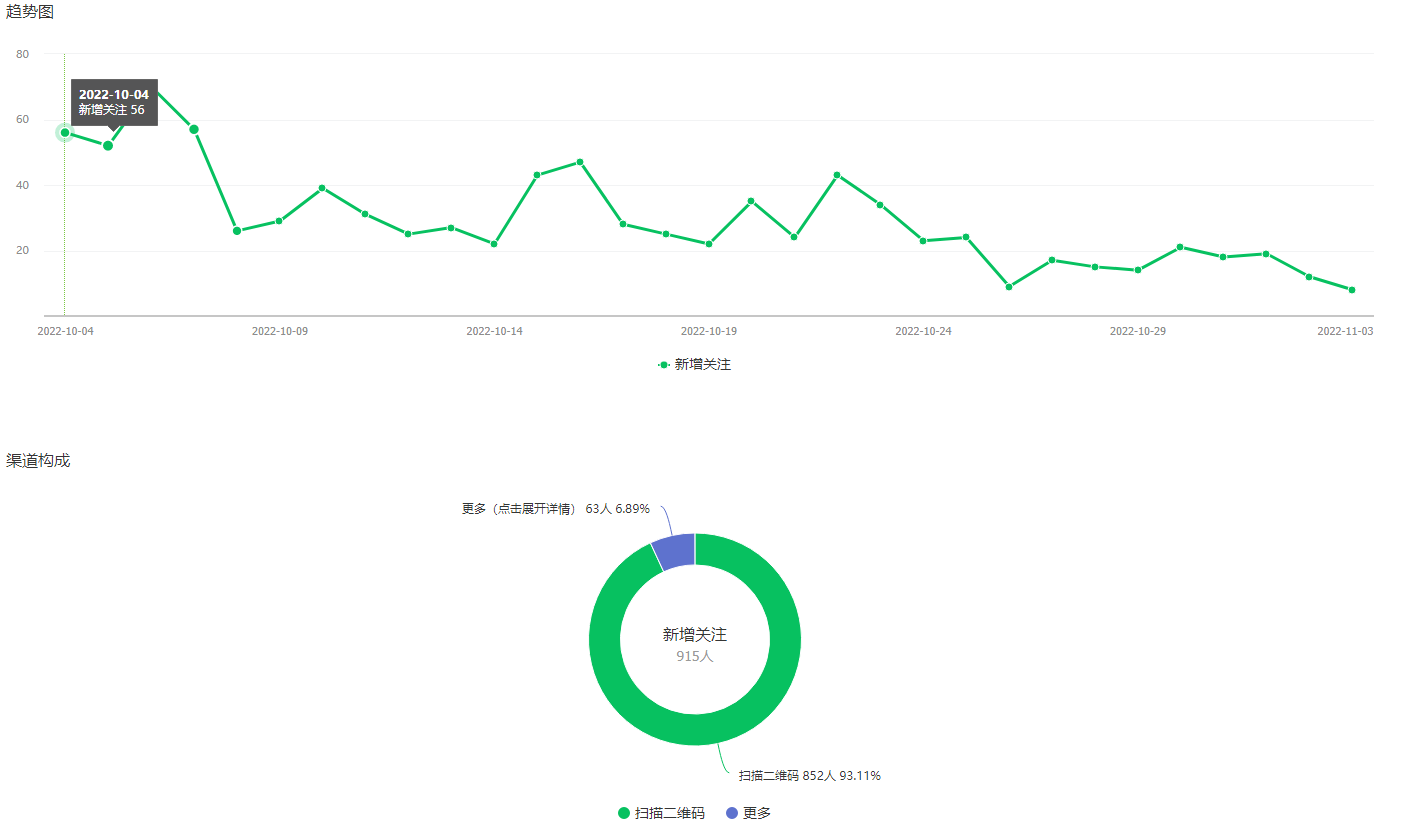The image size is (1414, 826).
Task: Click the blue 更多 segment of the donut
Action: (x=675, y=551)
